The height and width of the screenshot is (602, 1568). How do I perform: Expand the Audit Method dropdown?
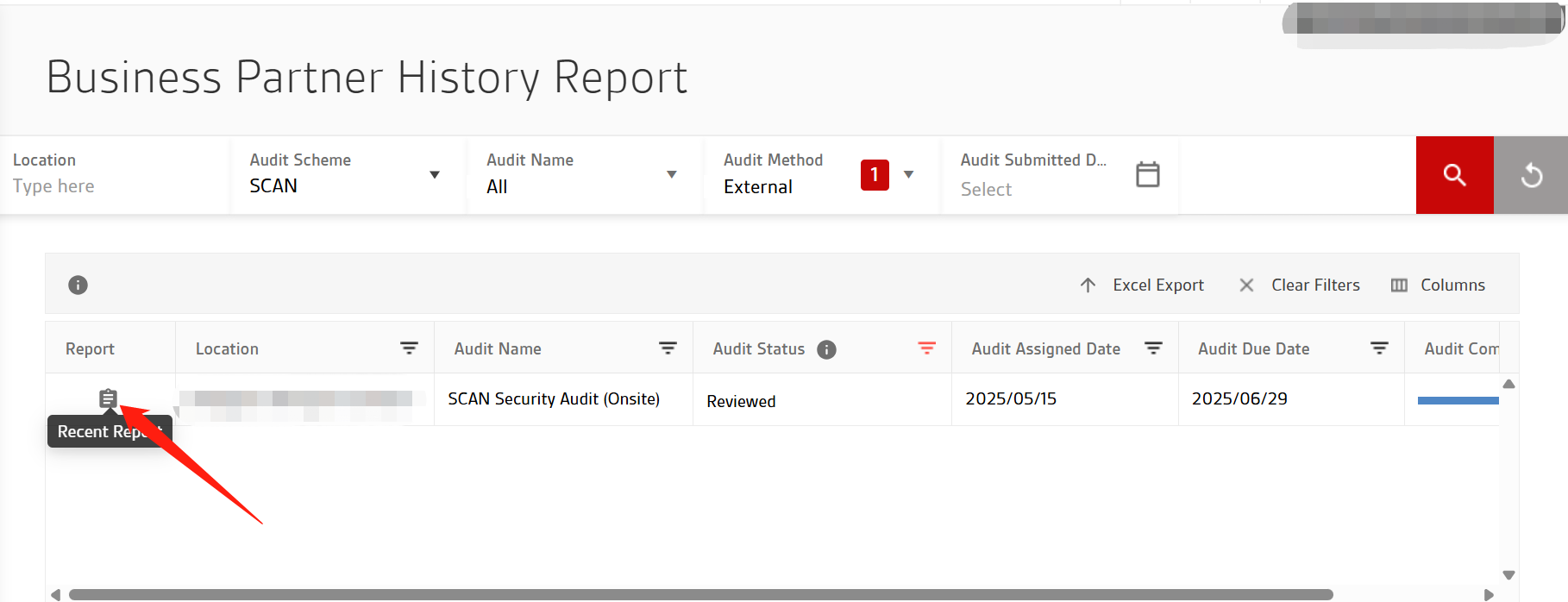[908, 175]
